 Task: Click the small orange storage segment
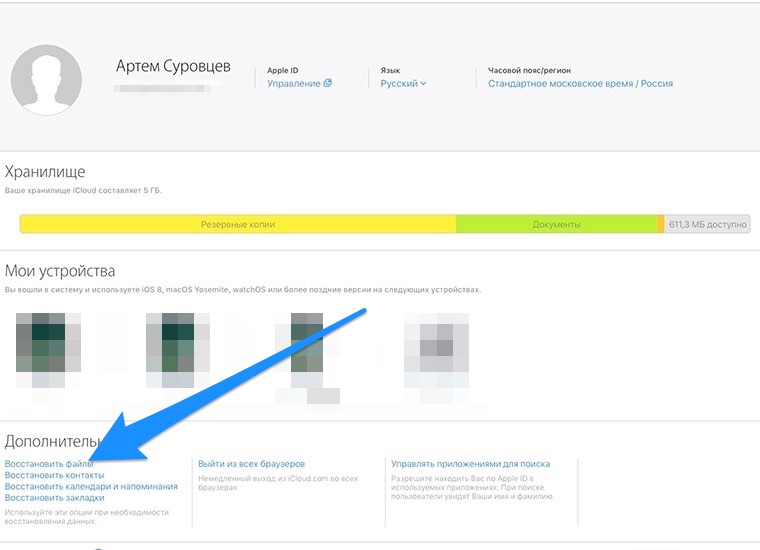point(661,224)
